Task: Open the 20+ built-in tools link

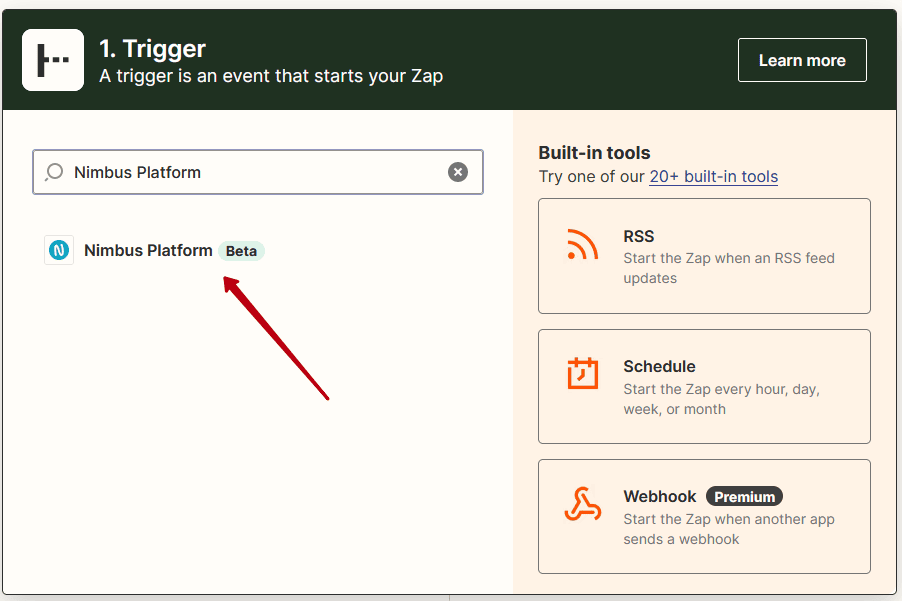Action: tap(713, 177)
